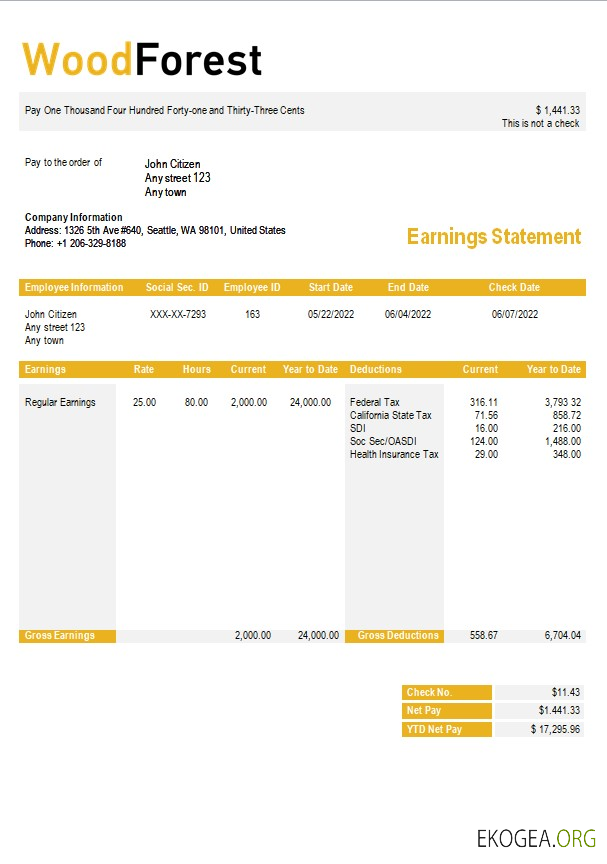Click the Gross Earnings label
This screenshot has width=607, height=864.
pyautogui.click(x=60, y=636)
